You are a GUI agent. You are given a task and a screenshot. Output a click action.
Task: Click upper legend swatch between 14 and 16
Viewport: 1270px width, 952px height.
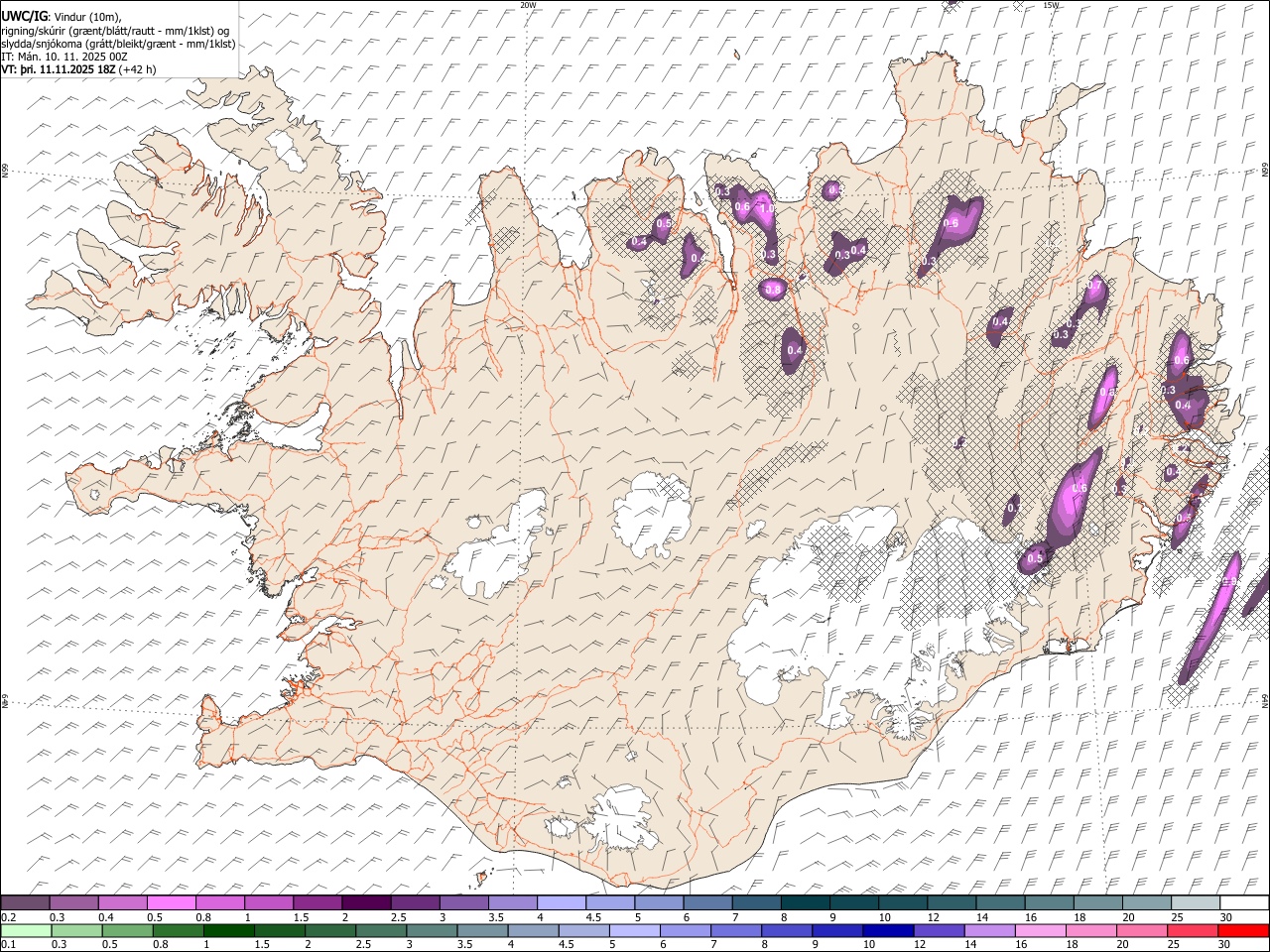point(1000,903)
